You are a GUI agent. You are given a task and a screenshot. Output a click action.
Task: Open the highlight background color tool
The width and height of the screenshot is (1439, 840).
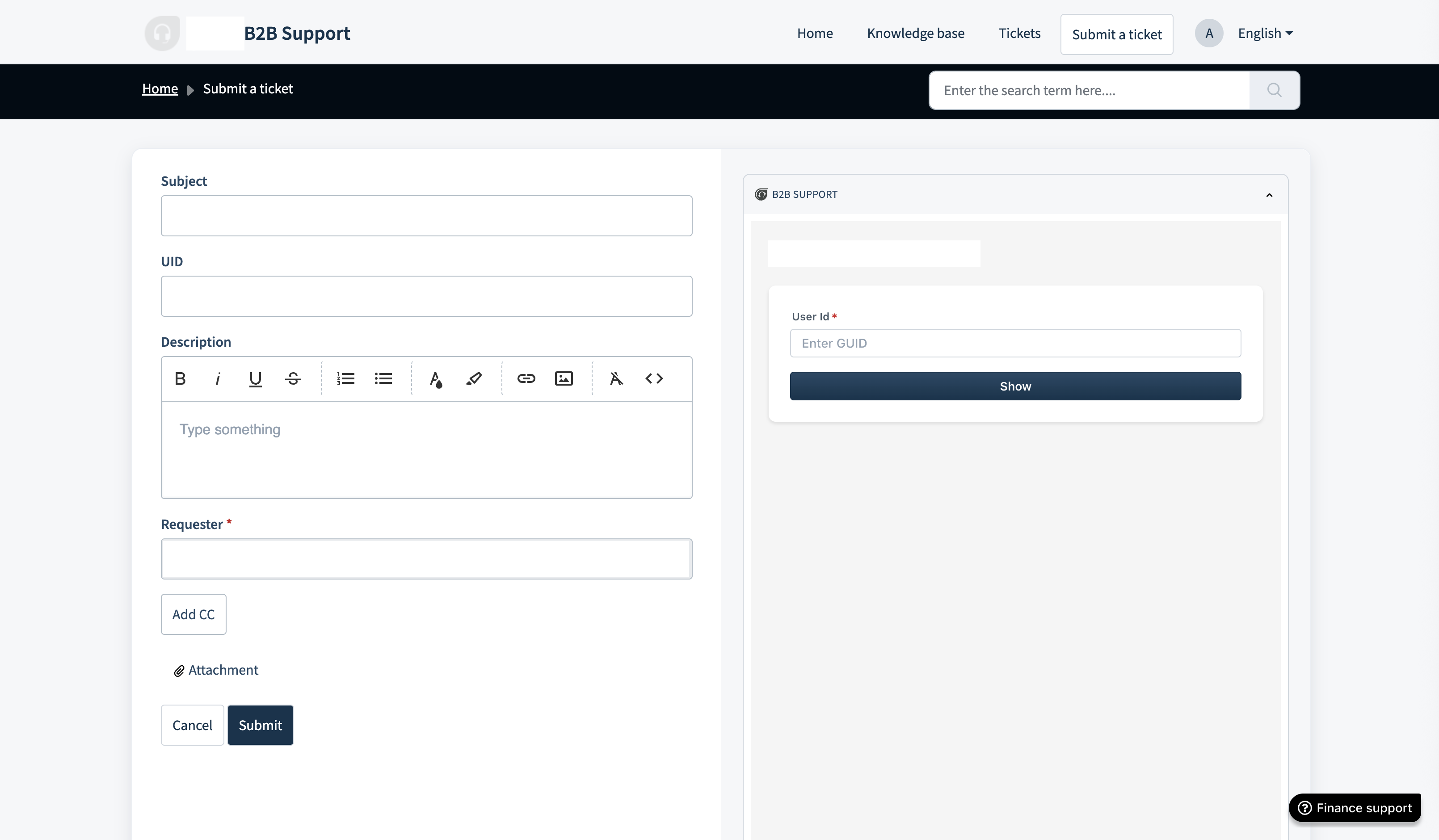click(x=473, y=378)
